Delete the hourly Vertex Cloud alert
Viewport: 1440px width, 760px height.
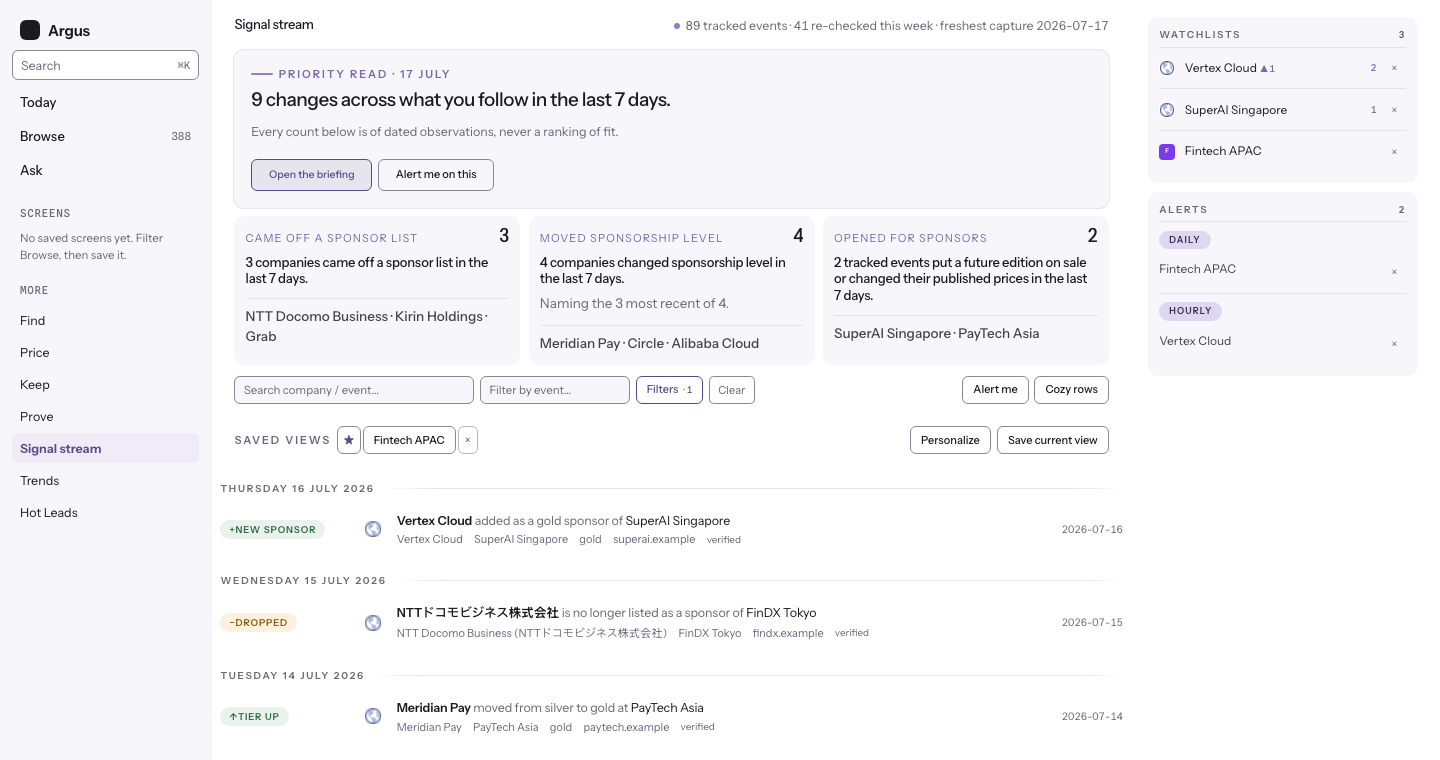coord(1394,343)
